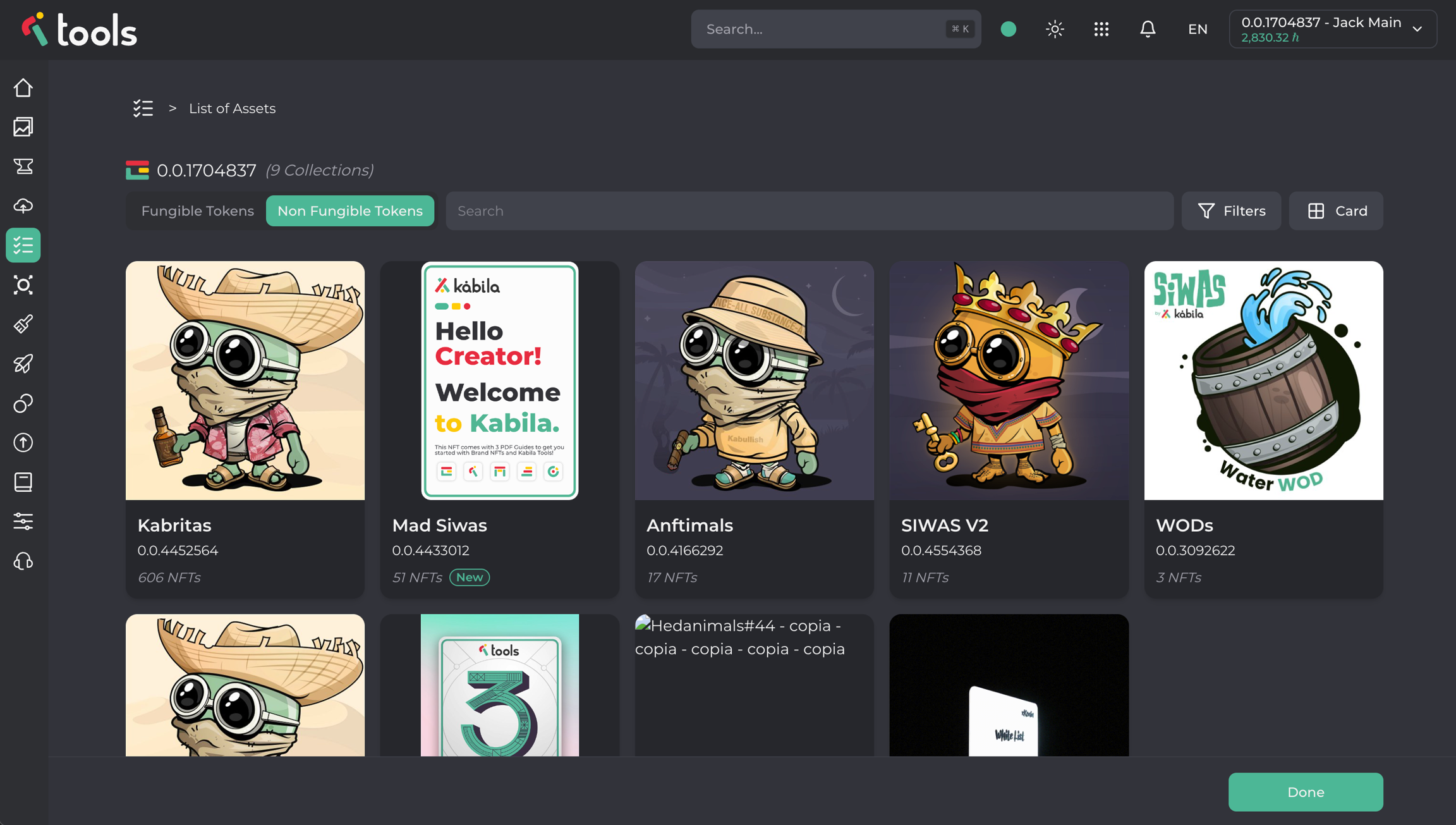
Task: Click the assets Search field
Action: coord(809,211)
